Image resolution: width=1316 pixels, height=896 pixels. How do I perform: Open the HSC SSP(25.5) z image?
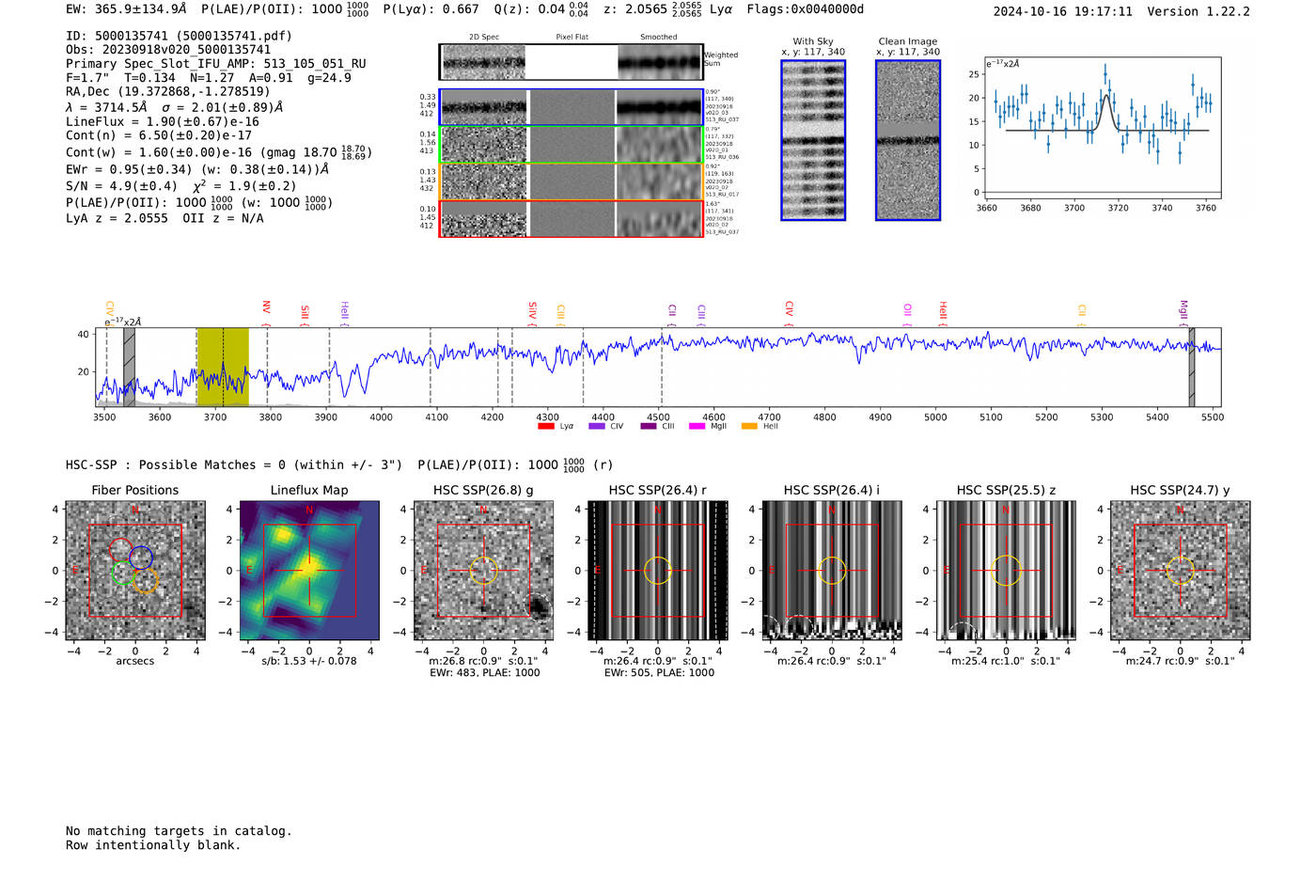click(x=1006, y=570)
